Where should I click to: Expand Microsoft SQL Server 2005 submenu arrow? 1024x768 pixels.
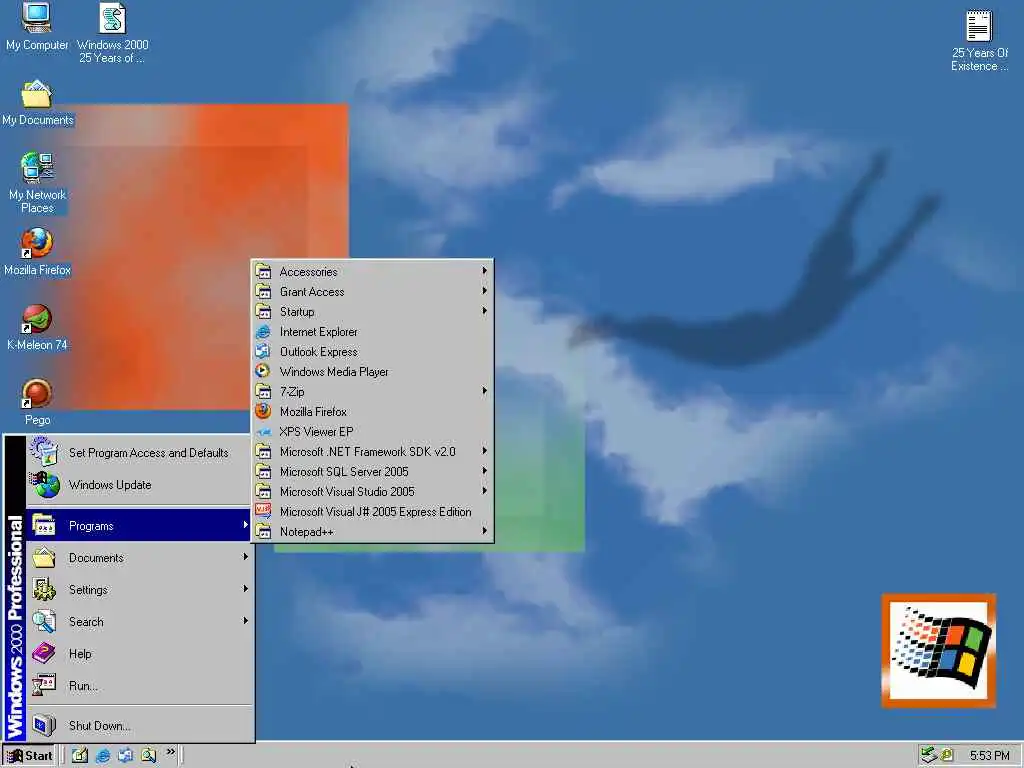point(484,471)
